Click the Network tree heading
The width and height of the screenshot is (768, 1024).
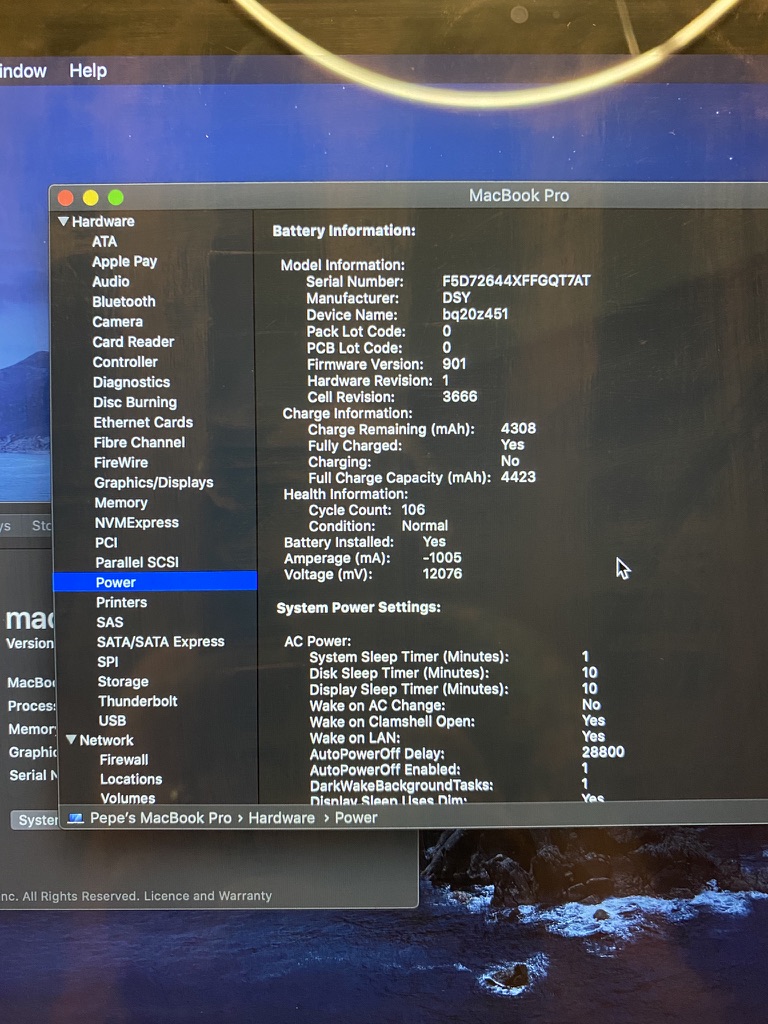106,740
